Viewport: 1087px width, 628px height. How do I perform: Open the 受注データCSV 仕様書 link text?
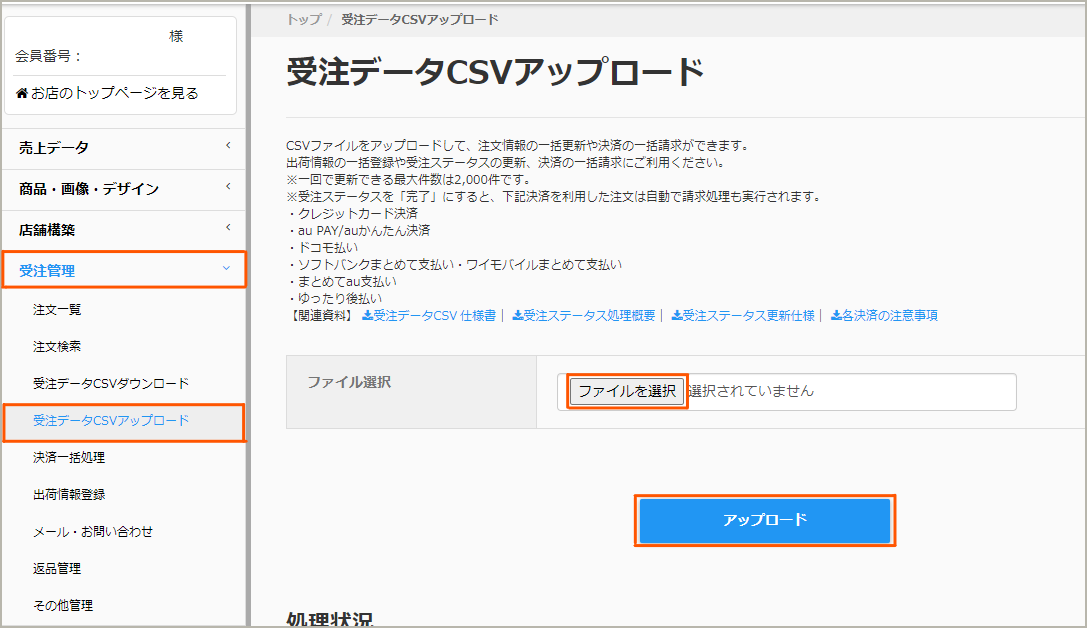435,315
